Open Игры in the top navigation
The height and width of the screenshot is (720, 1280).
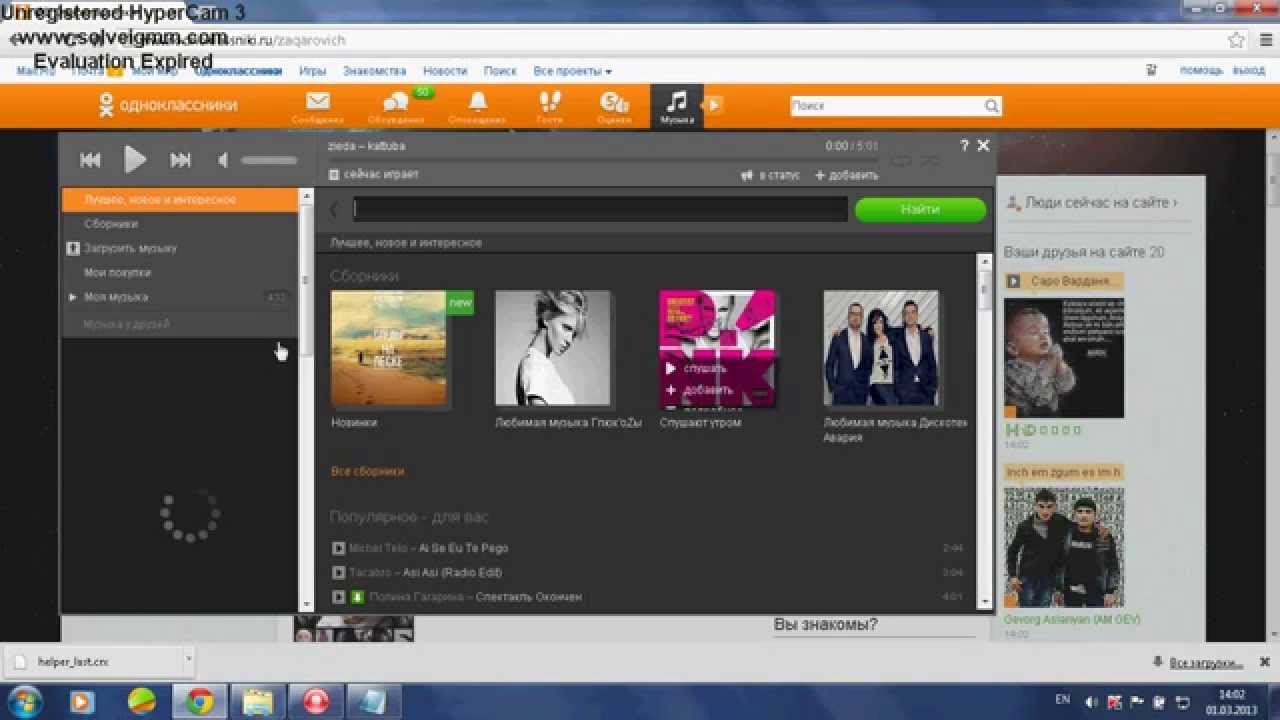[313, 71]
